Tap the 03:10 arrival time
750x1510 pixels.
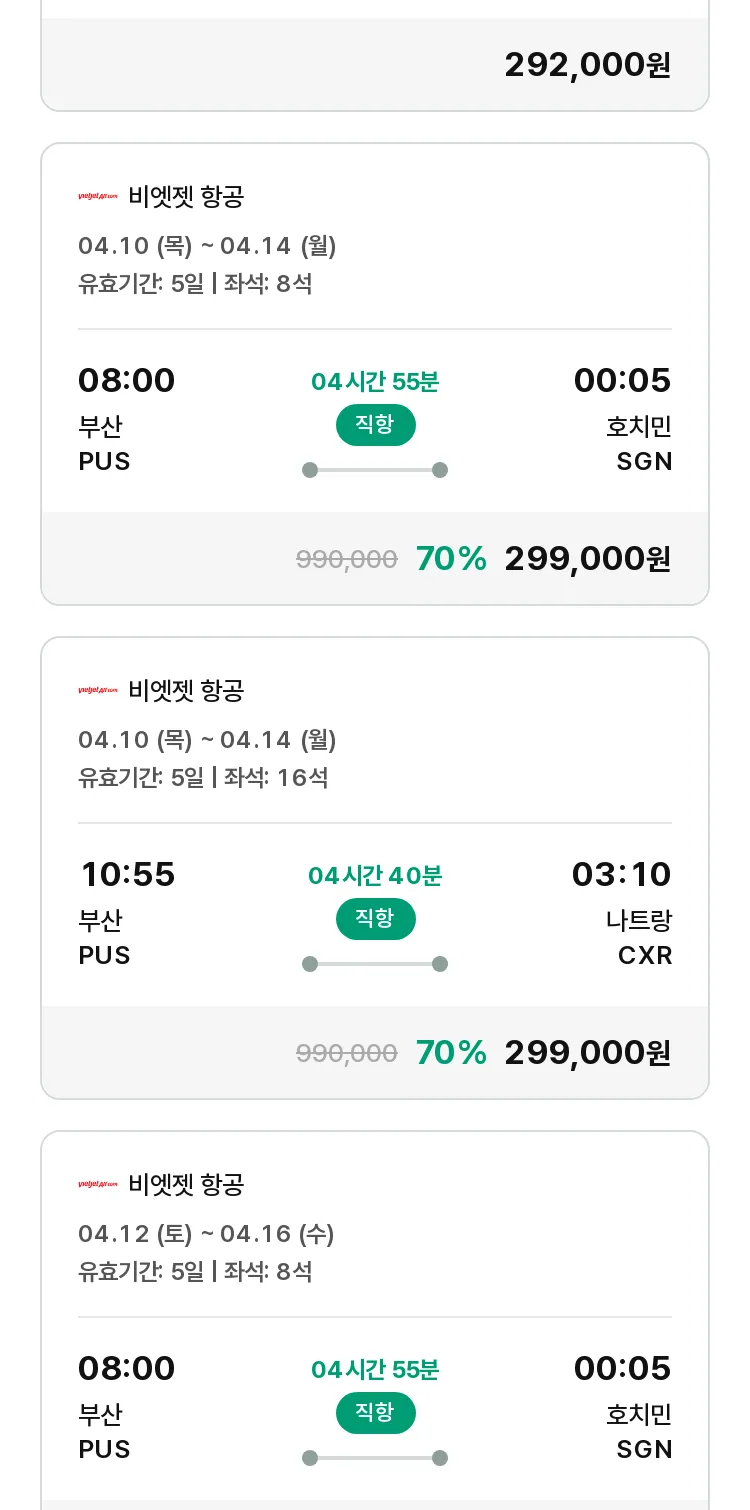pyautogui.click(x=621, y=875)
